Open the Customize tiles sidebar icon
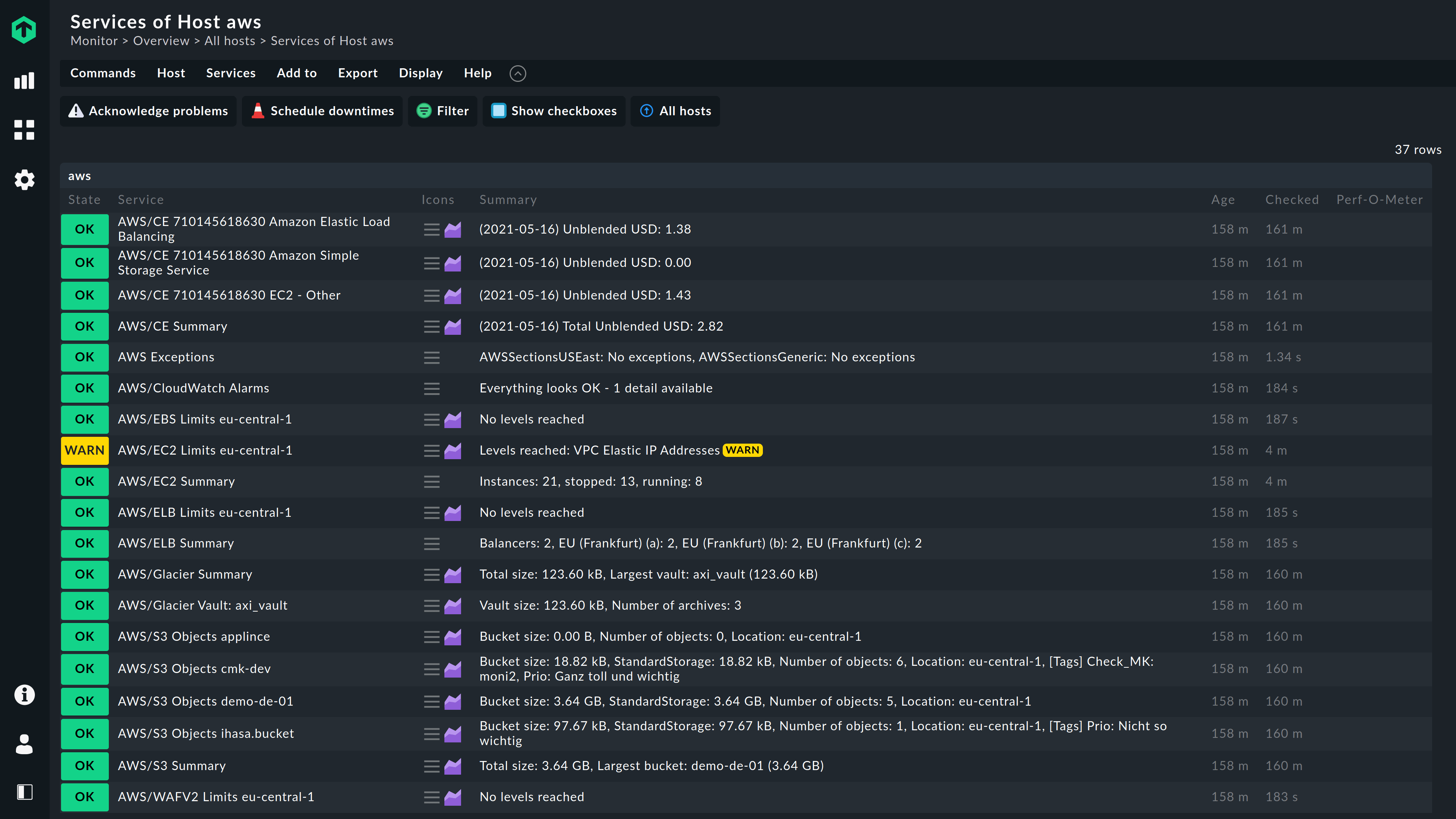Viewport: 1456px width, 819px height. point(24,130)
